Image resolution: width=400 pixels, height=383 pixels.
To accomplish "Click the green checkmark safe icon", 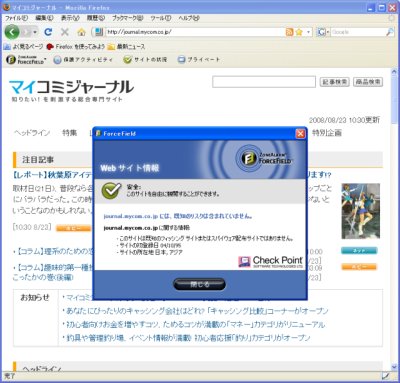I will point(111,191).
